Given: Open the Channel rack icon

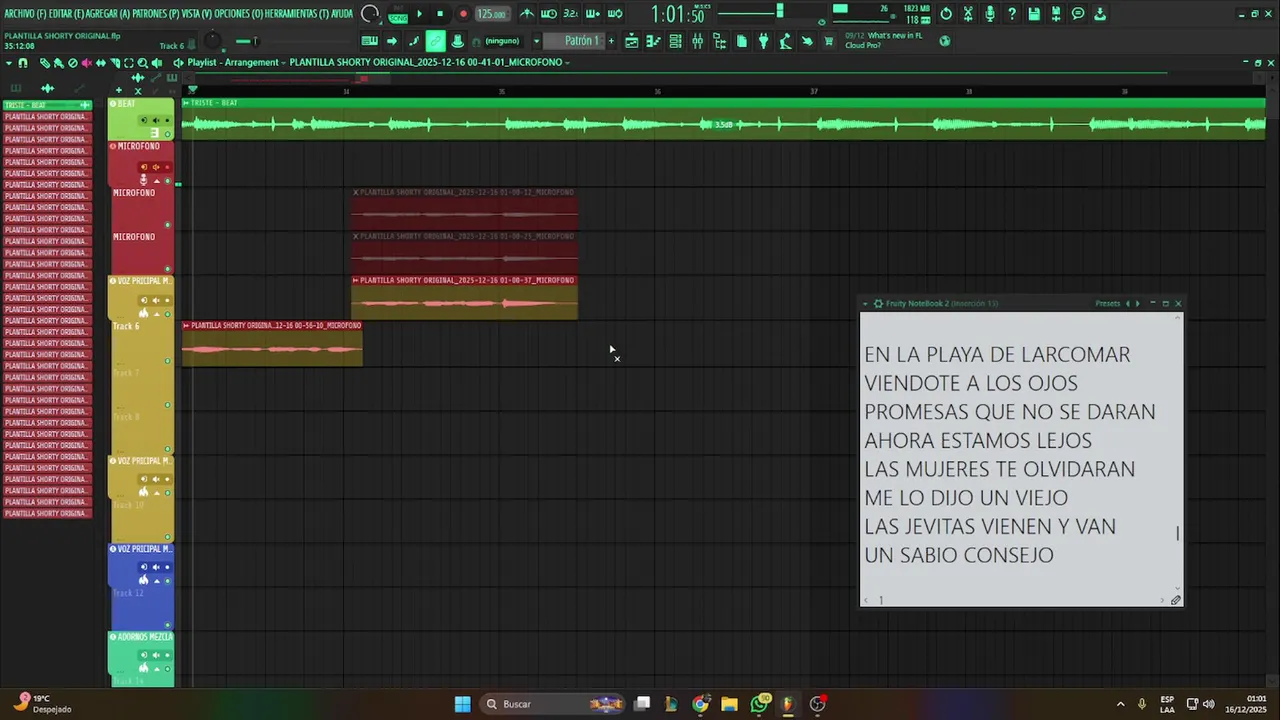Looking at the screenshot, I should pyautogui.click(x=676, y=41).
